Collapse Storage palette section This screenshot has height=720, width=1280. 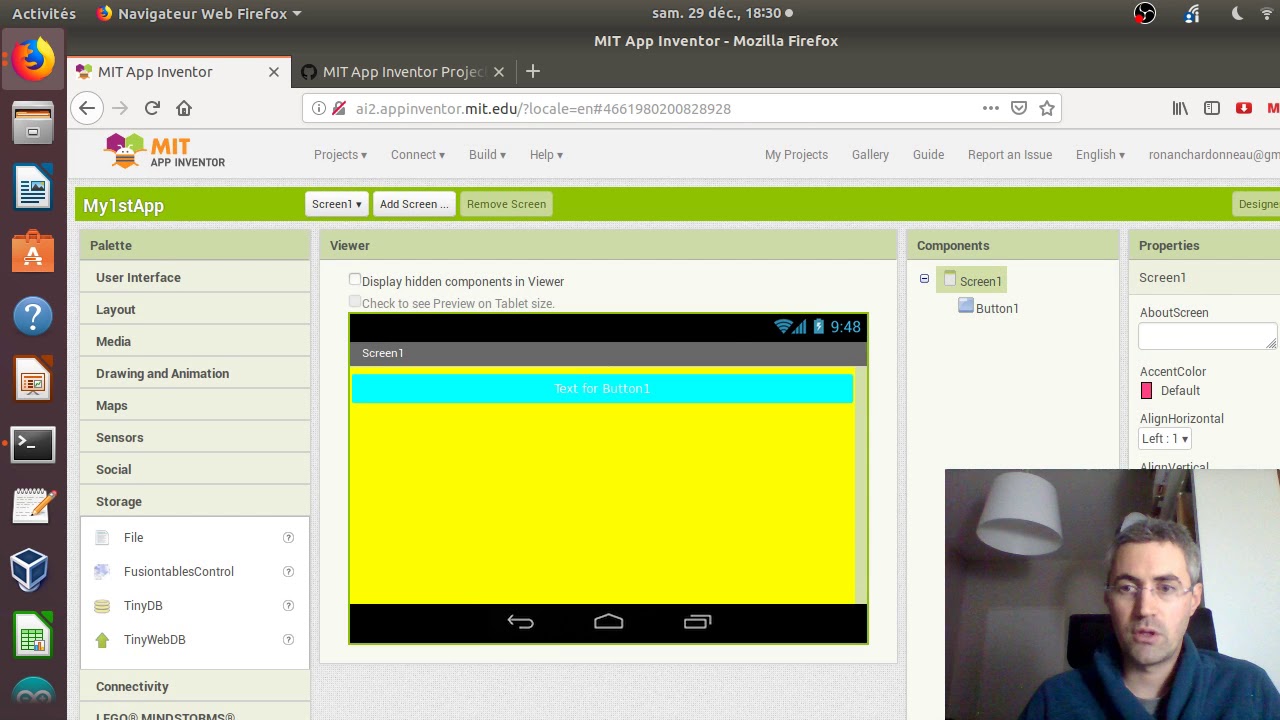(x=195, y=502)
